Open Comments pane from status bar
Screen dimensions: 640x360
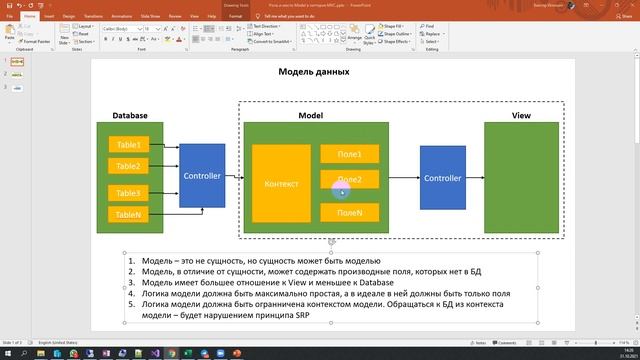tap(504, 343)
